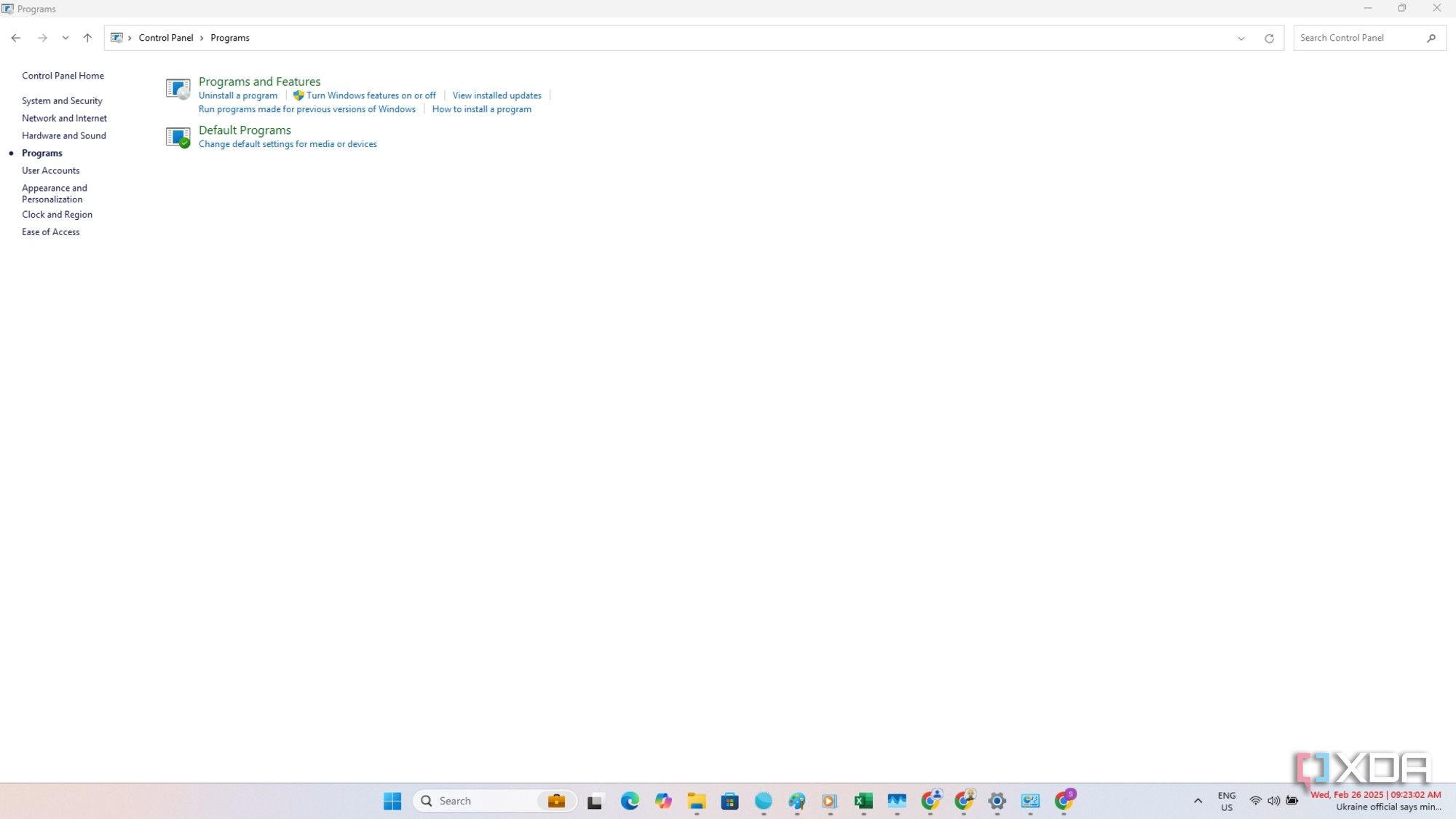This screenshot has width=1456, height=819.
Task: Expand the recent locations dropdown arrow
Action: point(66,38)
